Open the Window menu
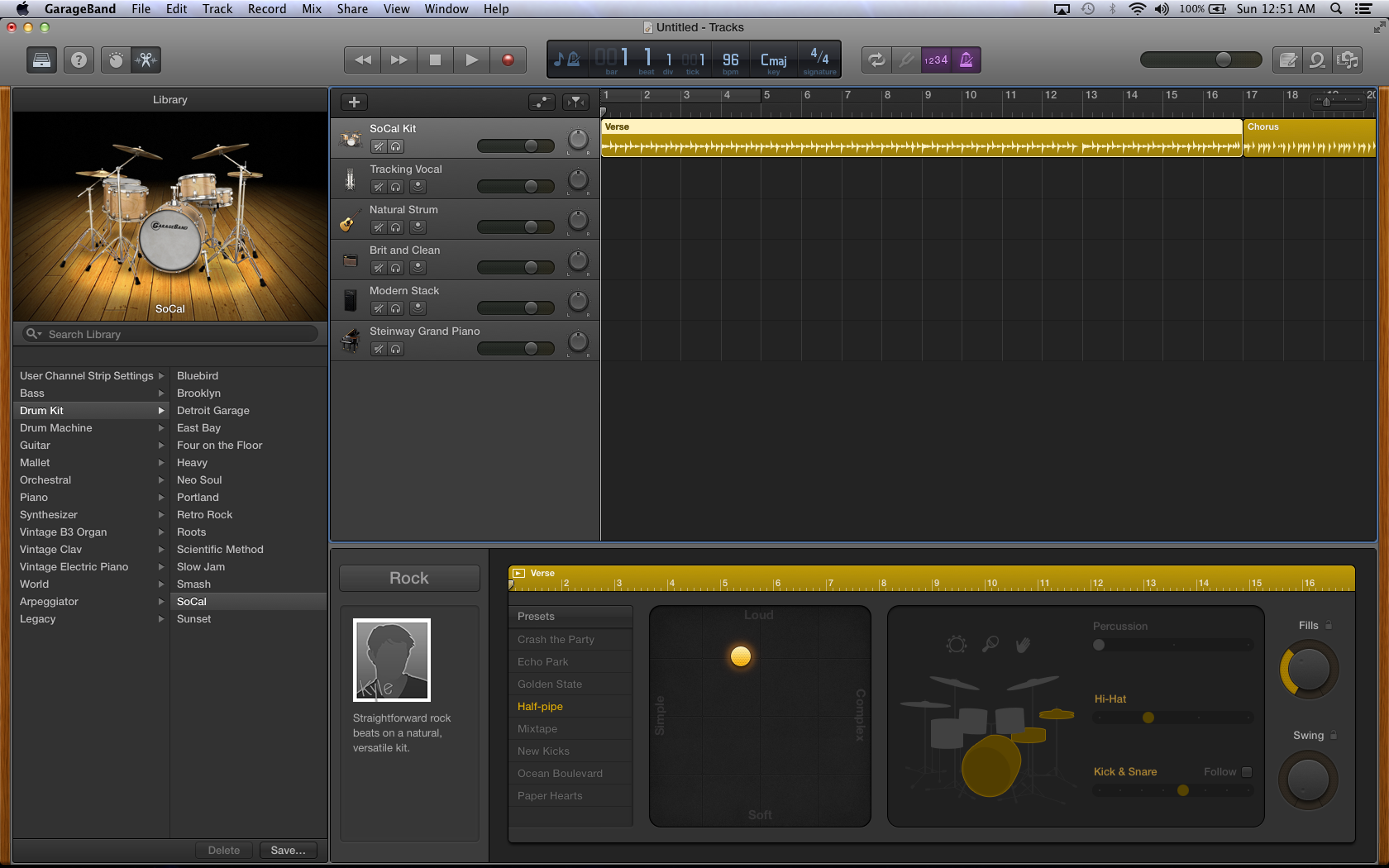Screen dimensions: 1389x868 coord(446,9)
